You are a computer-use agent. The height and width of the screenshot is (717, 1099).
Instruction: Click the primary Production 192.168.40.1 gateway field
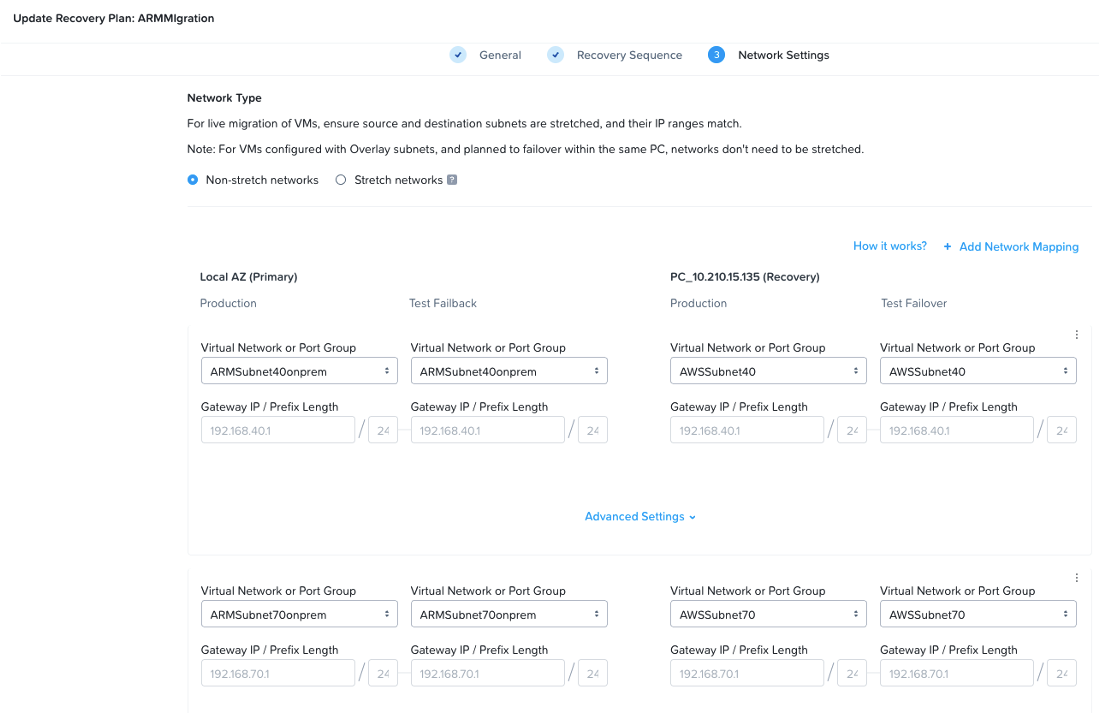[278, 430]
